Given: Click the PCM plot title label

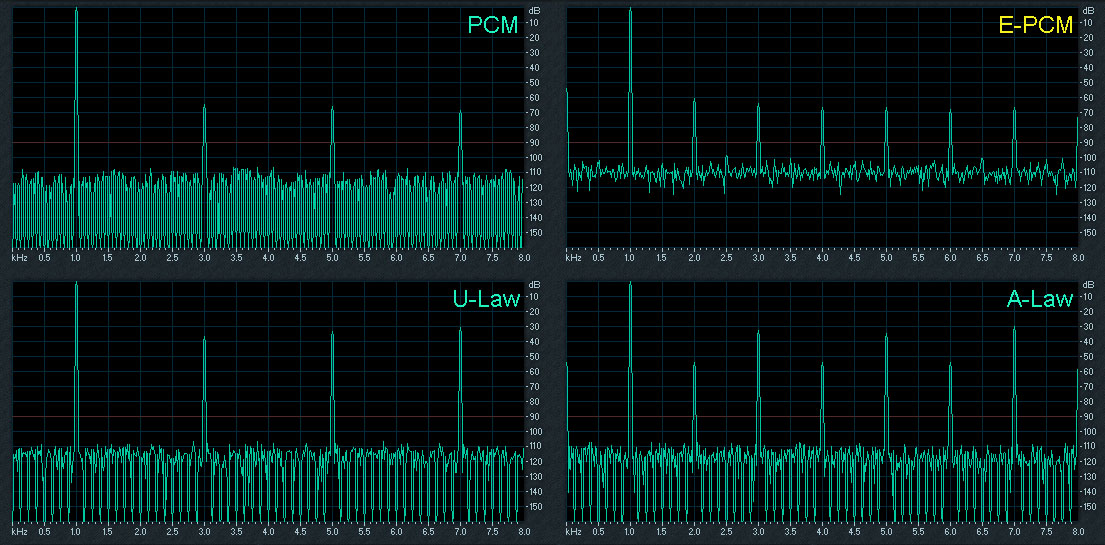Looking at the screenshot, I should coord(493,26).
